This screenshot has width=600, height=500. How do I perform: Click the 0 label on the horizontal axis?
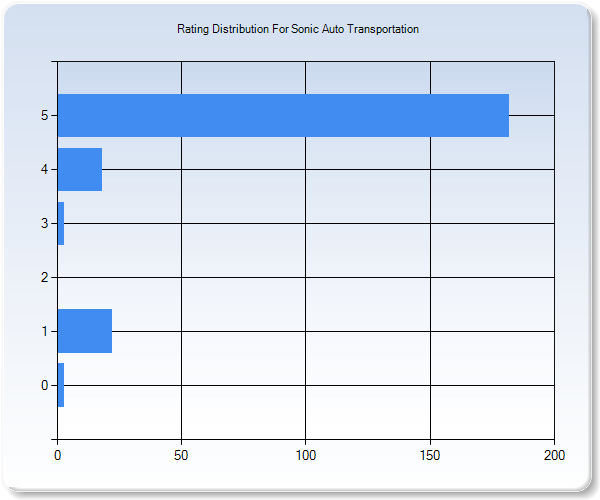point(57,455)
